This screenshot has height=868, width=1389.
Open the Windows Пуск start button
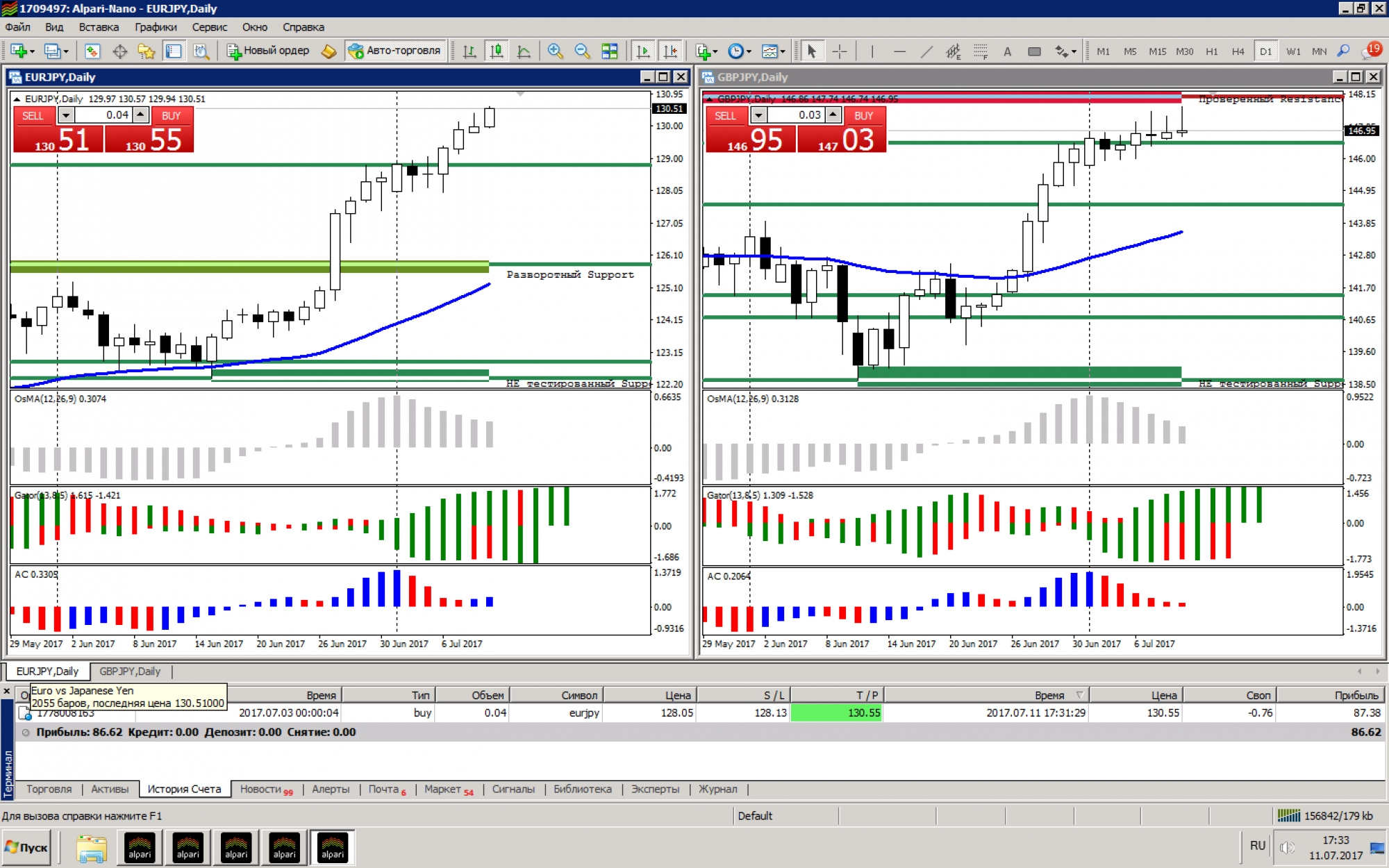[27, 847]
